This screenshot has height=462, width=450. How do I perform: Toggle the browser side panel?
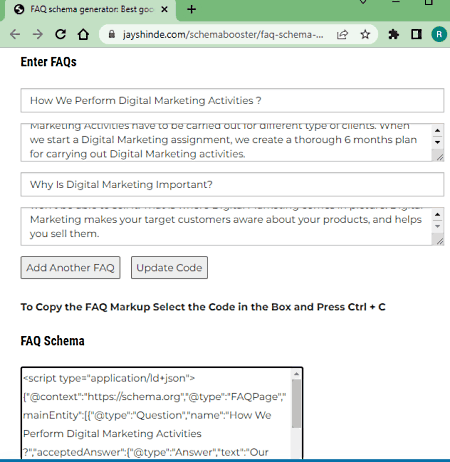tap(416, 34)
